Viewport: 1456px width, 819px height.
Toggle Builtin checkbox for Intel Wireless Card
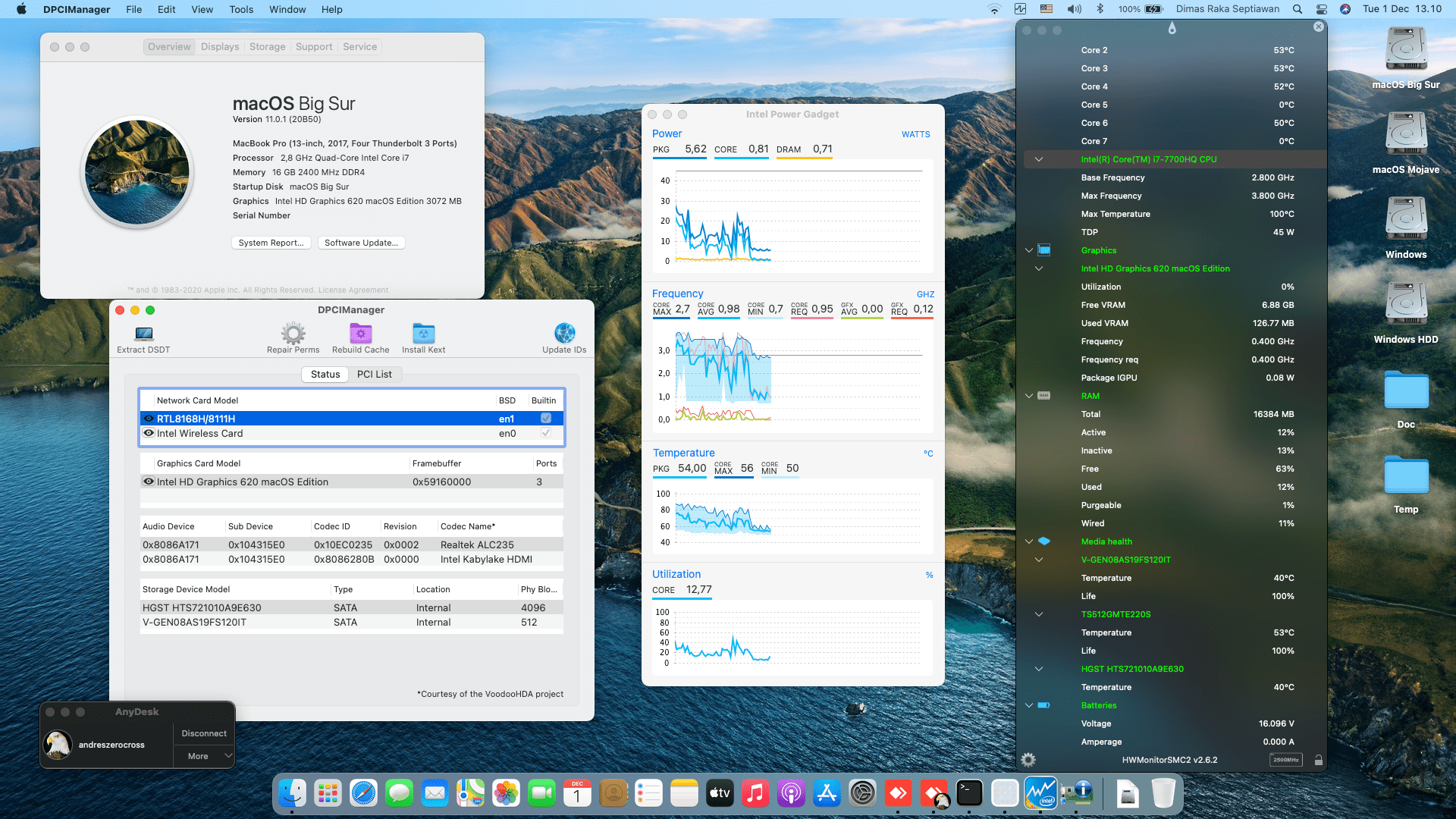(546, 433)
